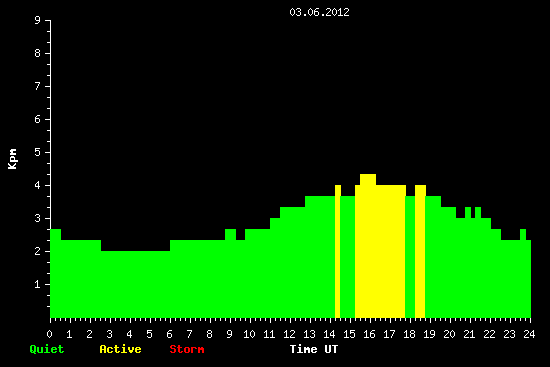Click the x-axis hour label 14
The image size is (550, 367).
[329, 334]
